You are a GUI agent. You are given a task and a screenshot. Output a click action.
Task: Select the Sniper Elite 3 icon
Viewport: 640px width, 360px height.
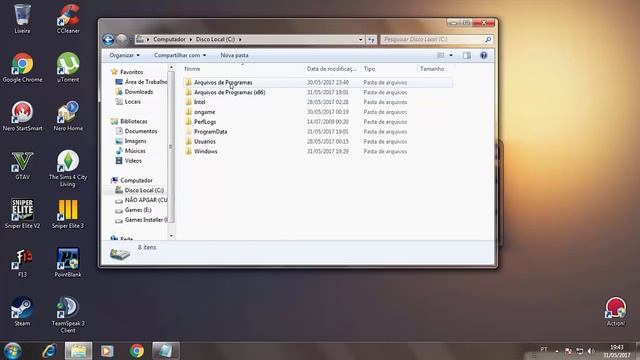pyautogui.click(x=68, y=213)
